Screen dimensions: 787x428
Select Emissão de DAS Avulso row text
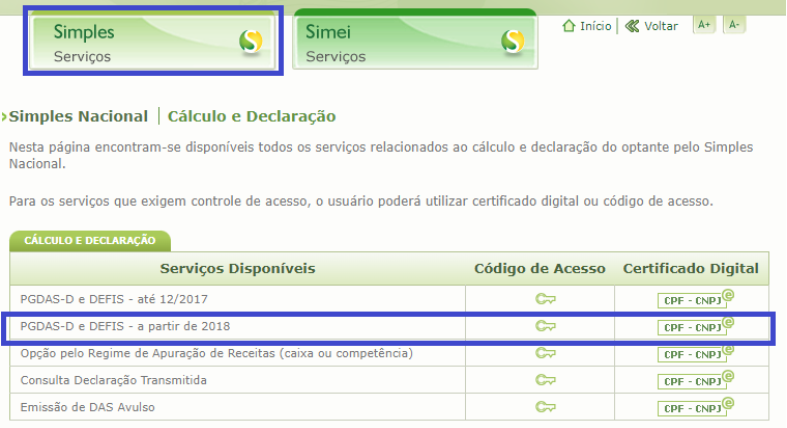pos(87,407)
